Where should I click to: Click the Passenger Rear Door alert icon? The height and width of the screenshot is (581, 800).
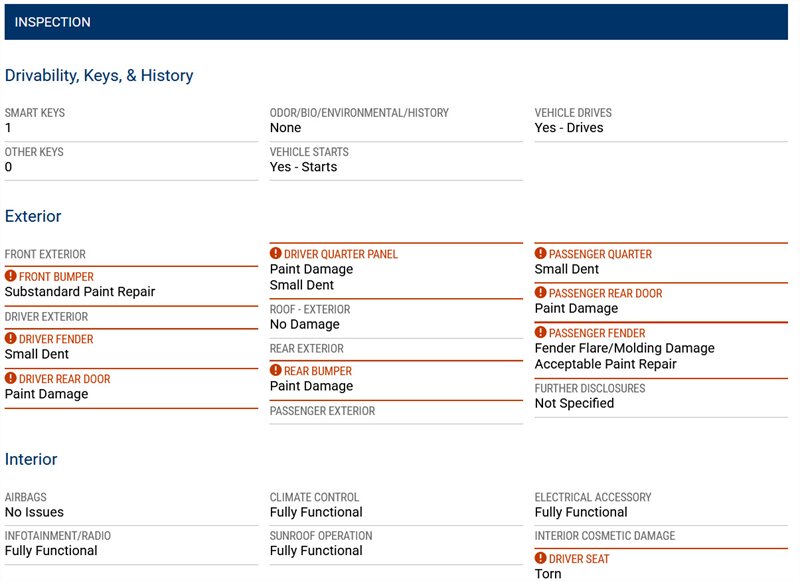[x=541, y=293]
